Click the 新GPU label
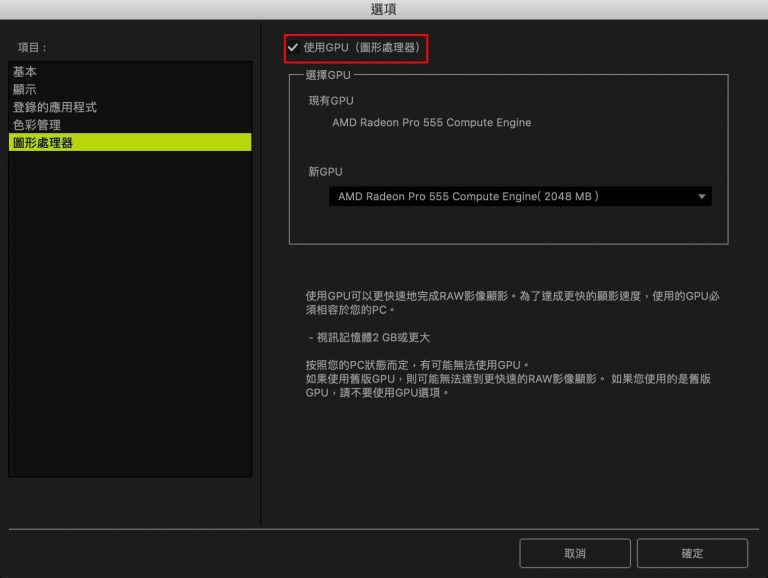 (324, 172)
